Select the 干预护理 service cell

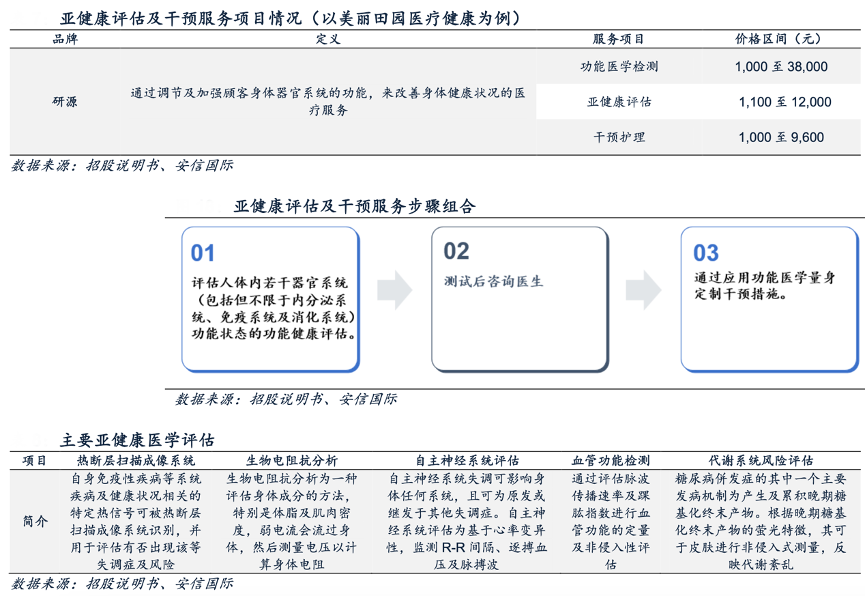[x=619, y=137]
